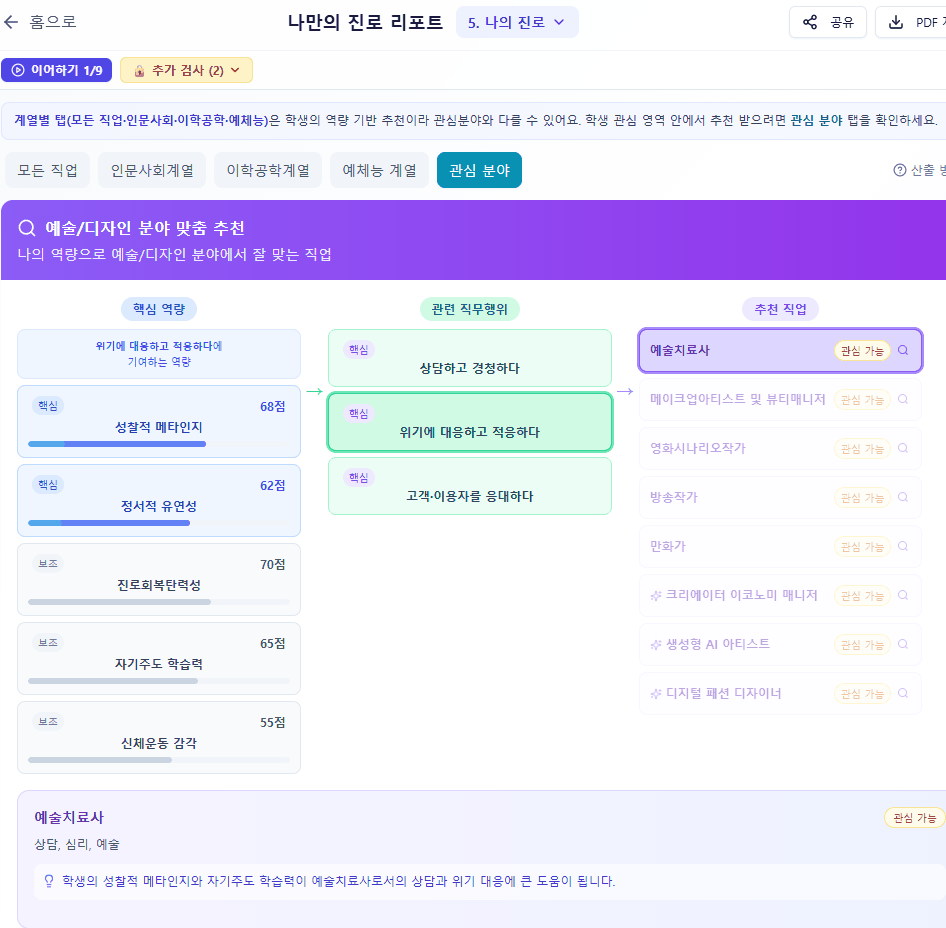Click 관심 가능 badge on 만화가 row
The height and width of the screenshot is (928, 946).
point(862,547)
